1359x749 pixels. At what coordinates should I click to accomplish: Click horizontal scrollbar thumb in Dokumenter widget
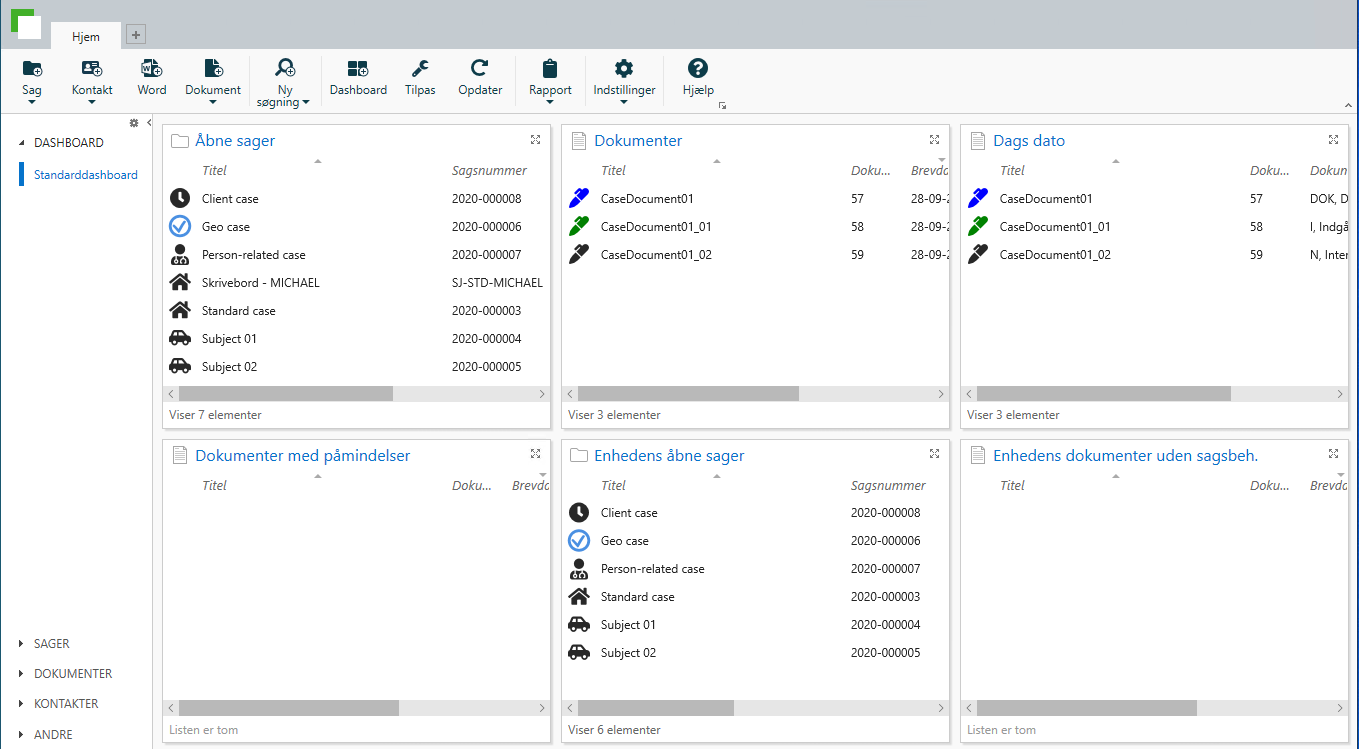click(688, 394)
